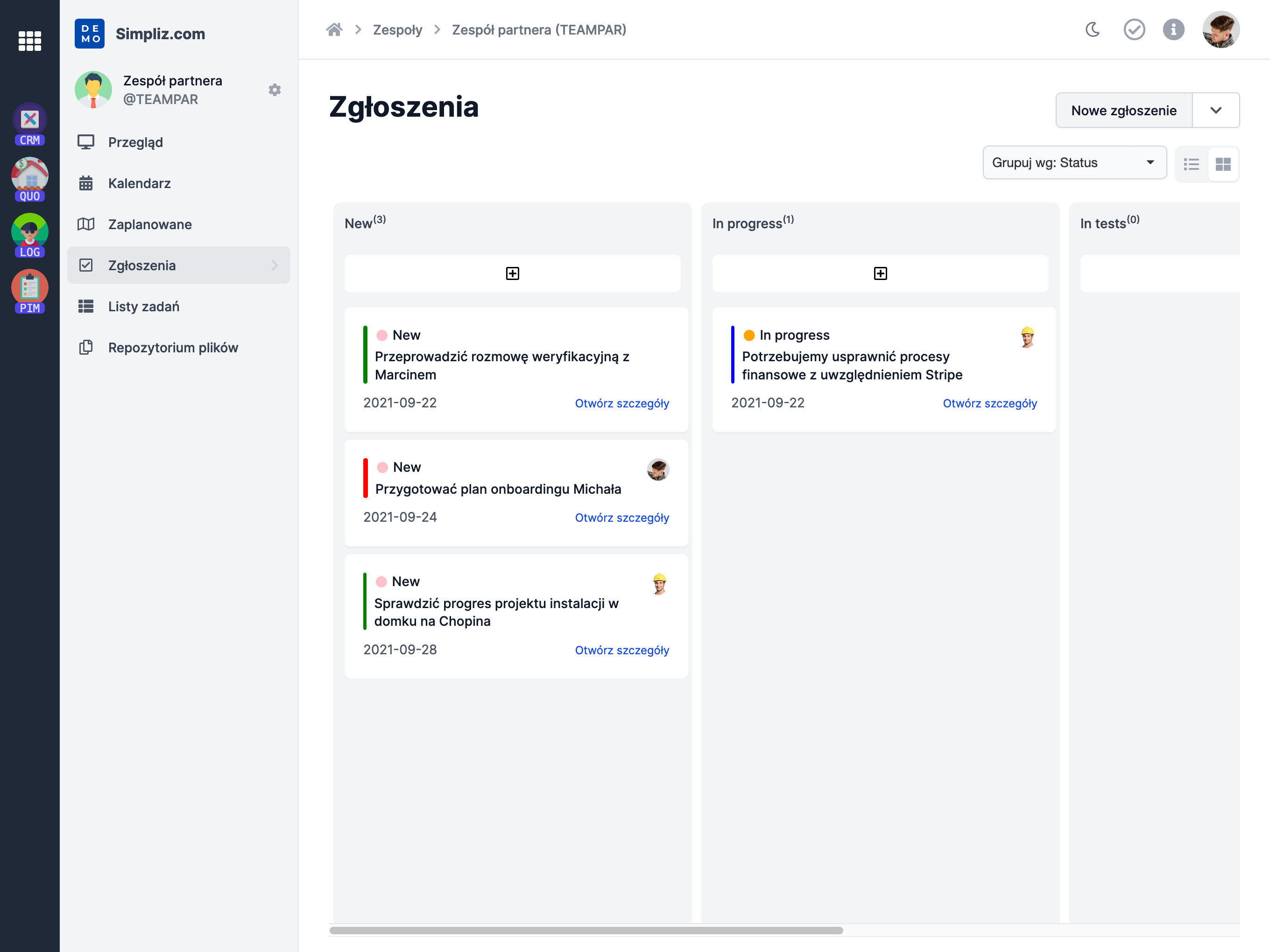Screen dimensions: 1270x952
Task: Click the Przegląd monitor icon
Action: 85,142
